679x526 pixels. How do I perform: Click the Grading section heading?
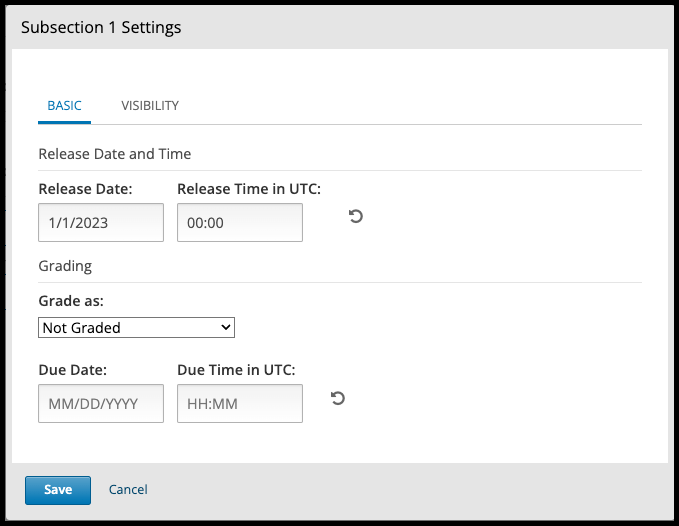click(x=65, y=266)
